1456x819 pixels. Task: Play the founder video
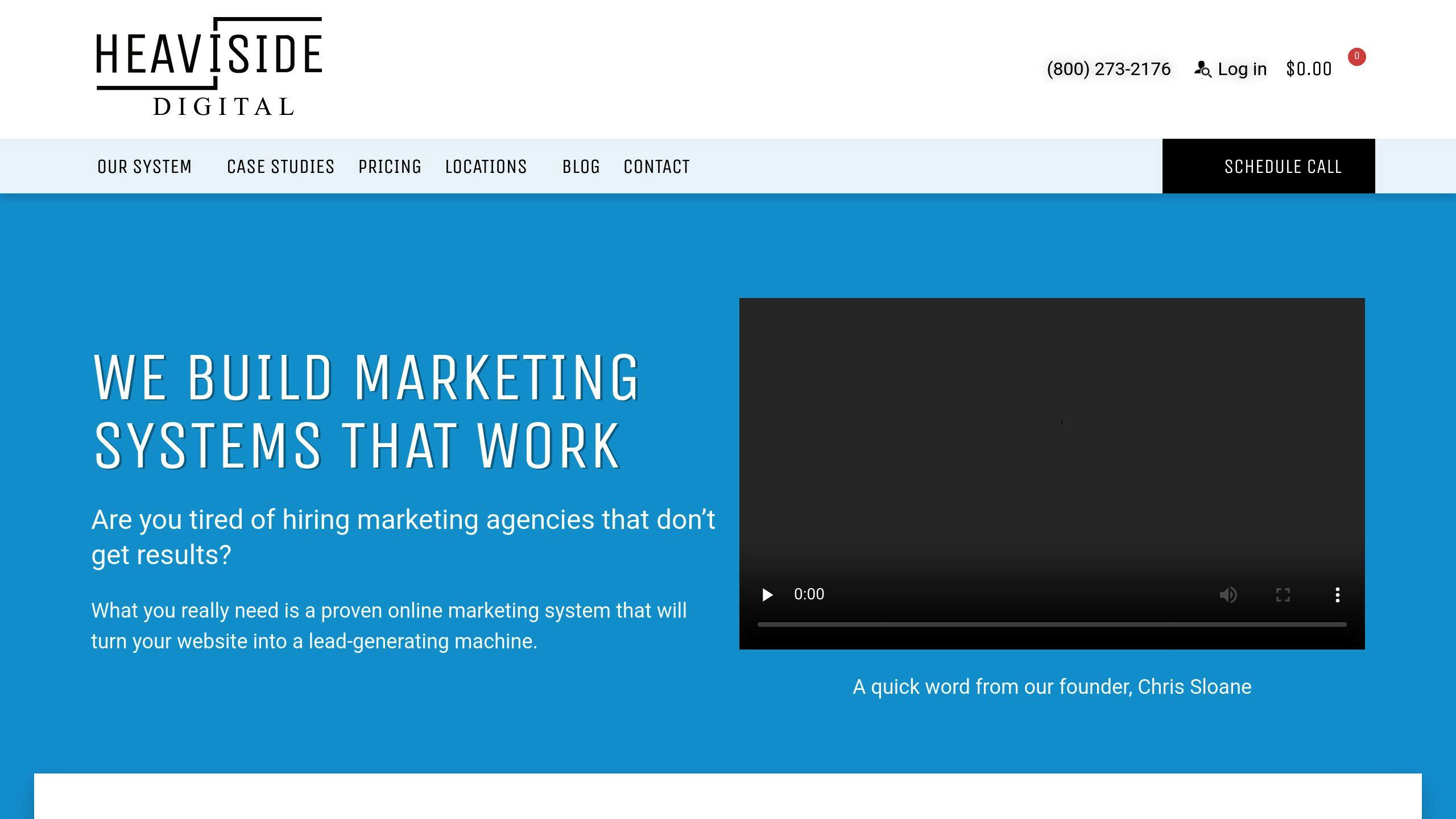[x=767, y=594]
